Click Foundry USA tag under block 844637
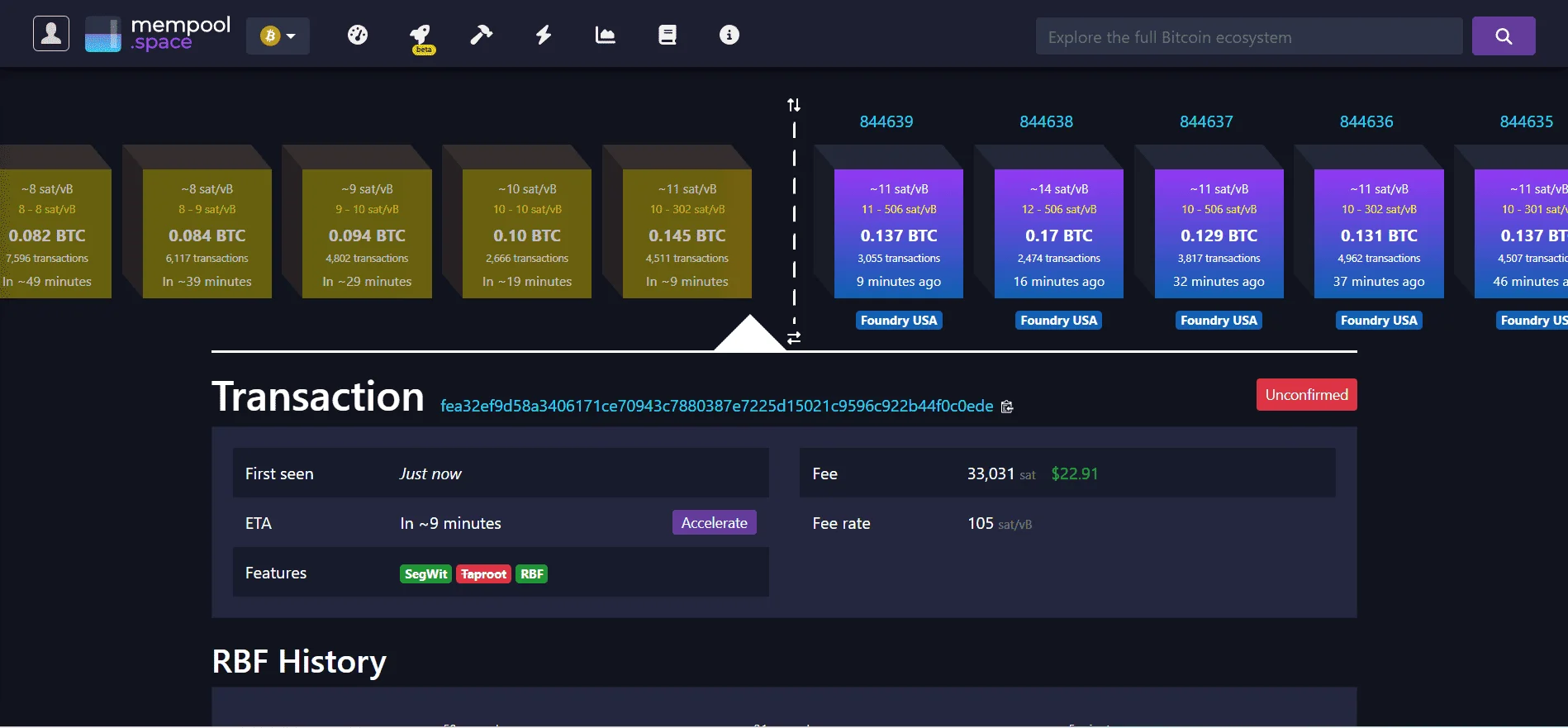The height and width of the screenshot is (728, 1568). coord(1219,321)
